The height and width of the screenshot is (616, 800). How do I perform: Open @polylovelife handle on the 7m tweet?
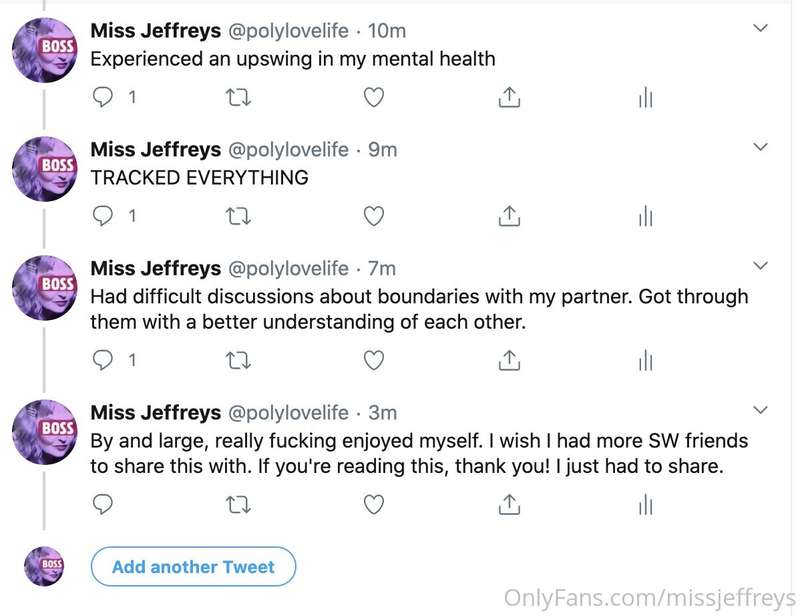[x=288, y=268]
